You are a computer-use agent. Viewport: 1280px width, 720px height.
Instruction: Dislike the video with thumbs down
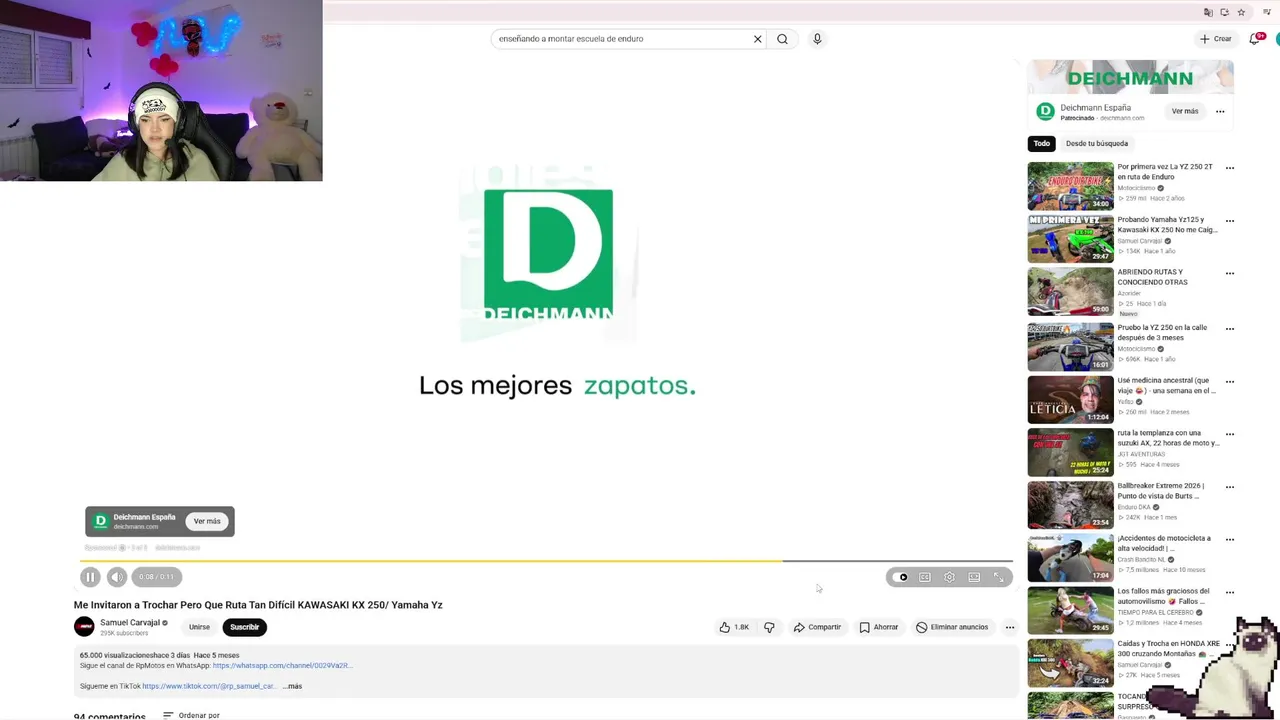coord(769,627)
